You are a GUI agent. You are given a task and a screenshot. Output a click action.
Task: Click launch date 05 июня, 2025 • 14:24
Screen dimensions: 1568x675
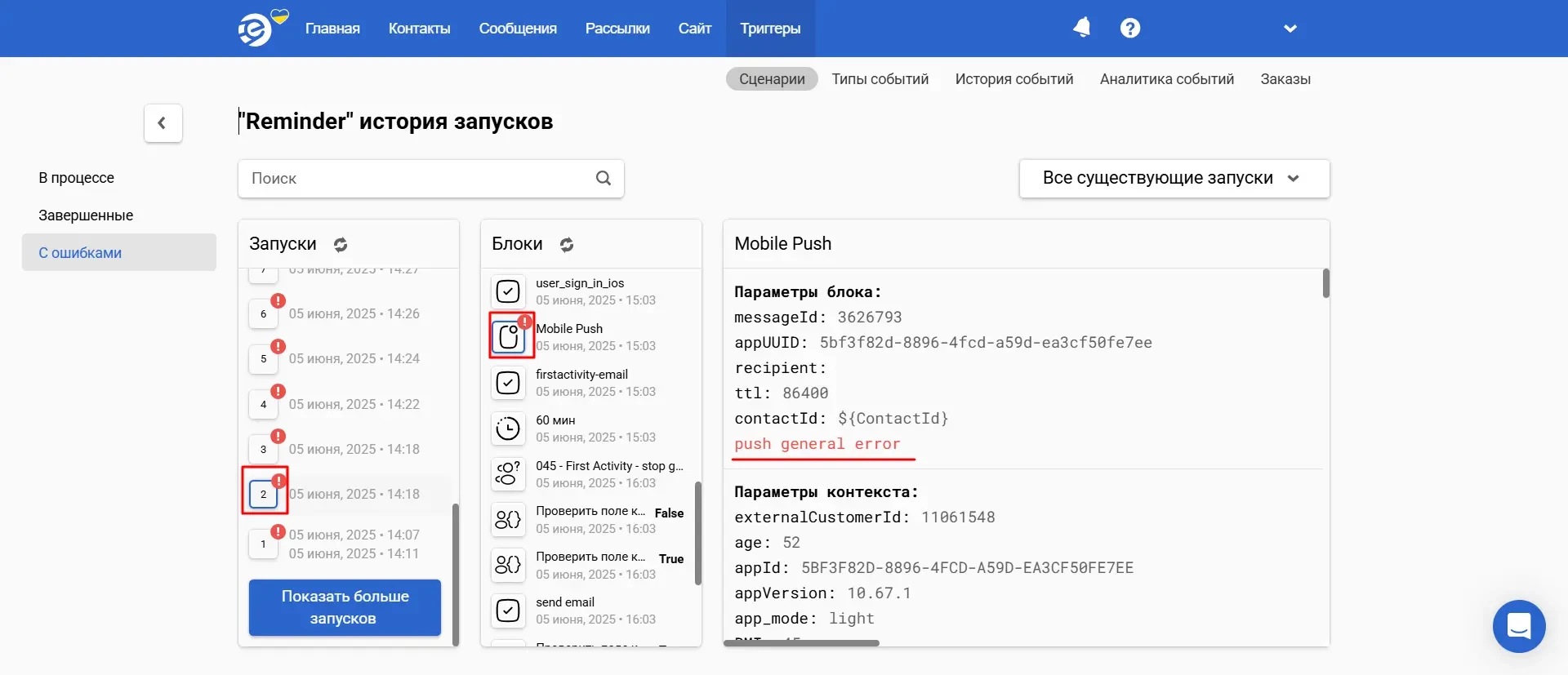[x=354, y=358]
